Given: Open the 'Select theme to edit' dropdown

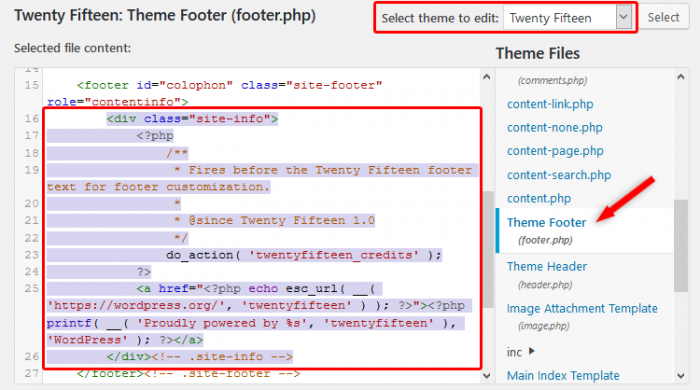Looking at the screenshot, I should click(x=567, y=18).
